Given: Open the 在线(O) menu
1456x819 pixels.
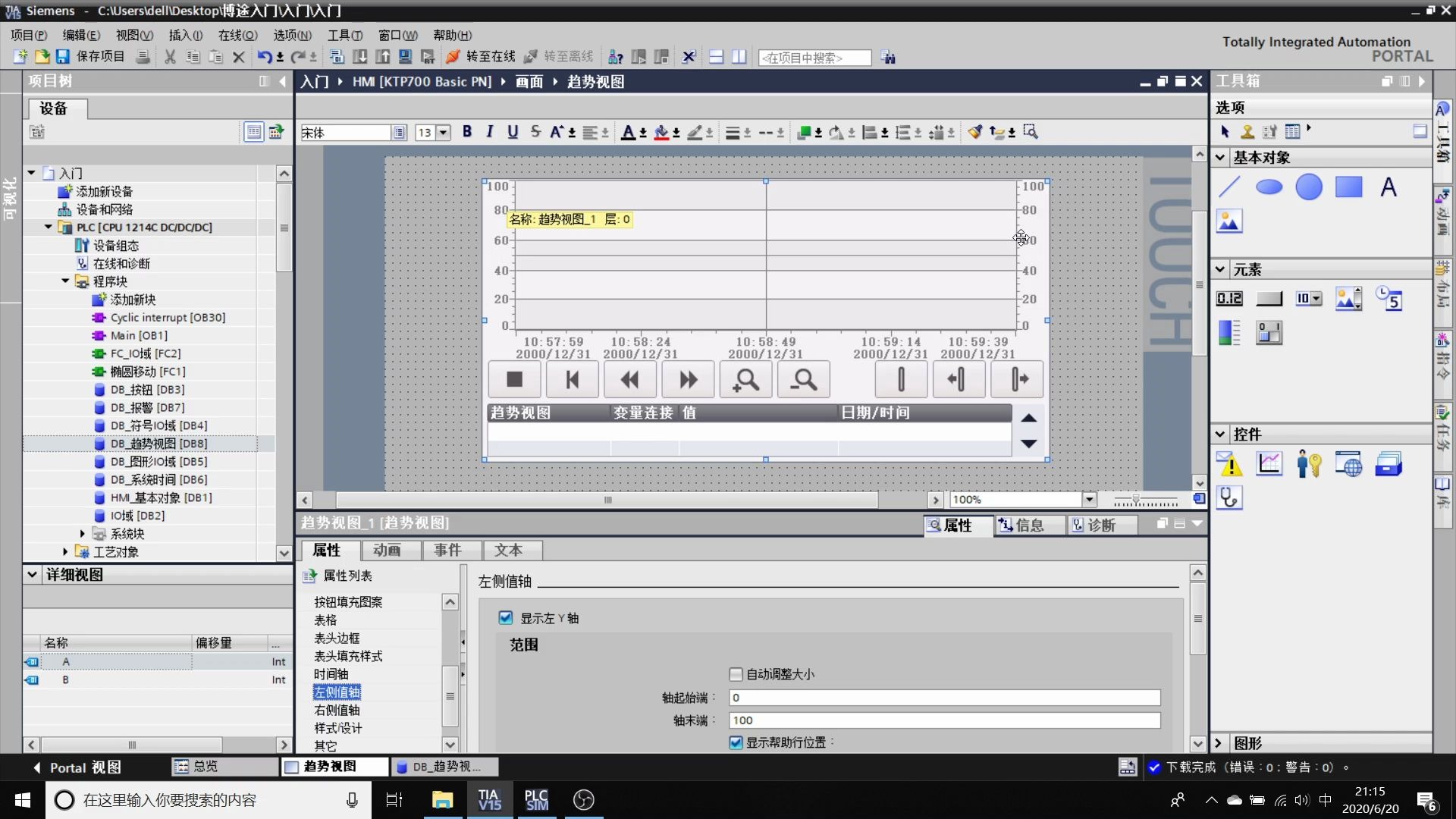Looking at the screenshot, I should 238,35.
